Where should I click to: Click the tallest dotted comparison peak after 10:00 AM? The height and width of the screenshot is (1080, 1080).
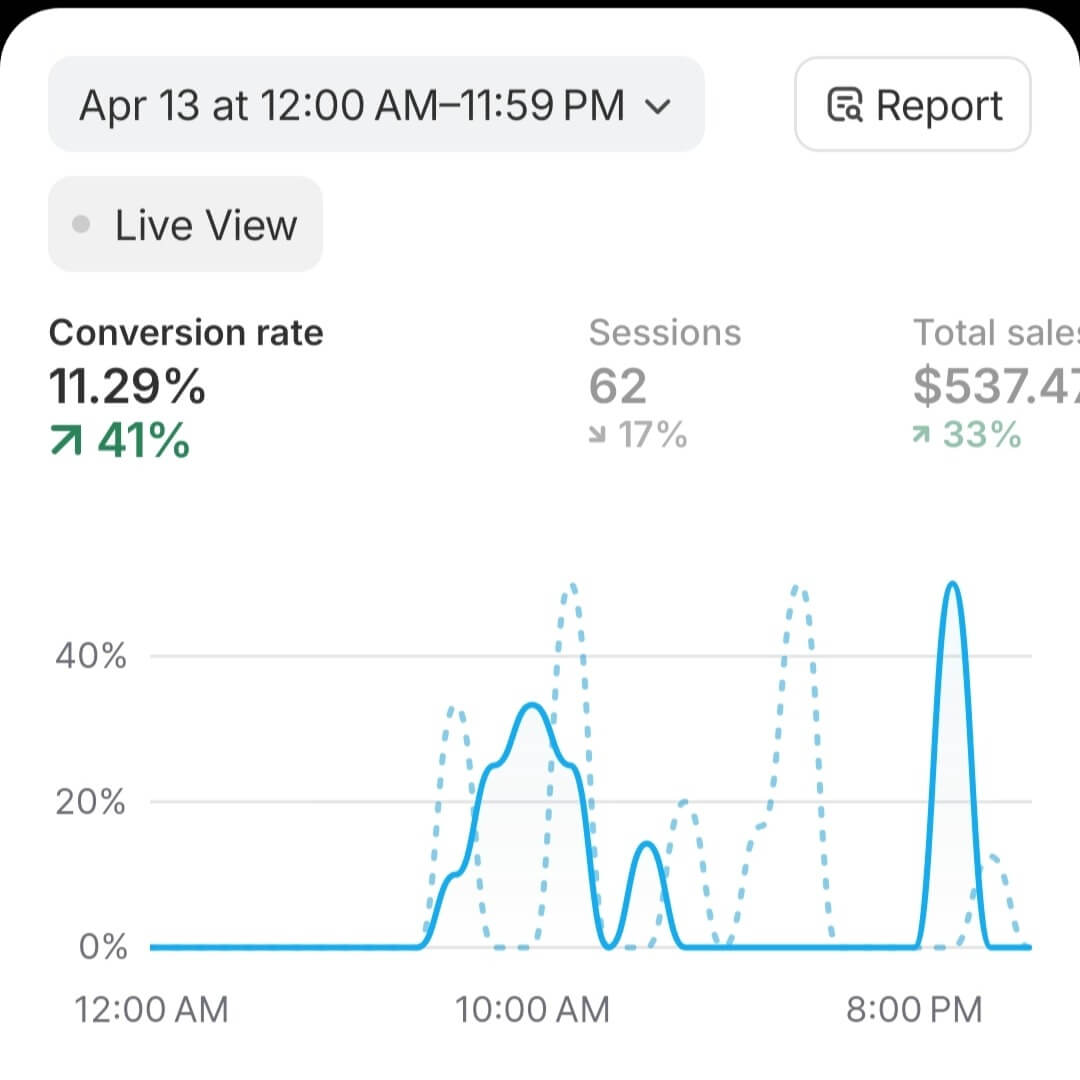click(x=572, y=587)
